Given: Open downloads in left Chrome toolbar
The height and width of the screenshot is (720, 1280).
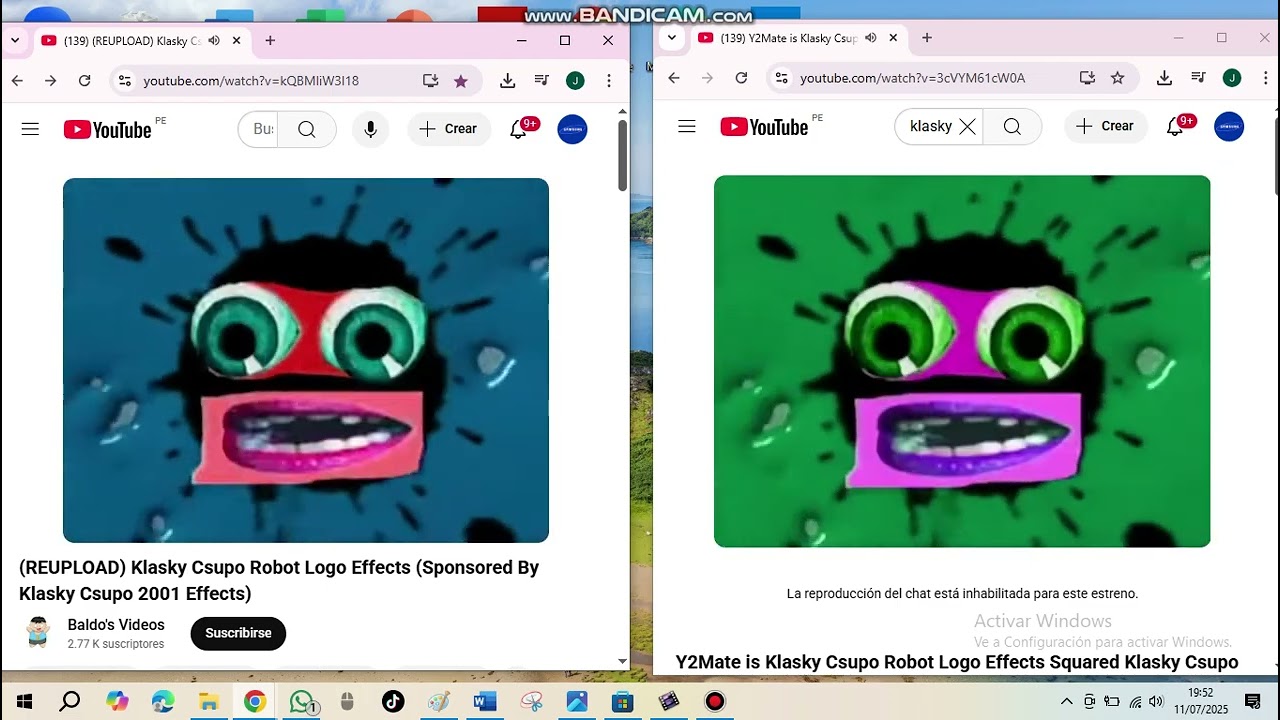Looking at the screenshot, I should (508, 81).
